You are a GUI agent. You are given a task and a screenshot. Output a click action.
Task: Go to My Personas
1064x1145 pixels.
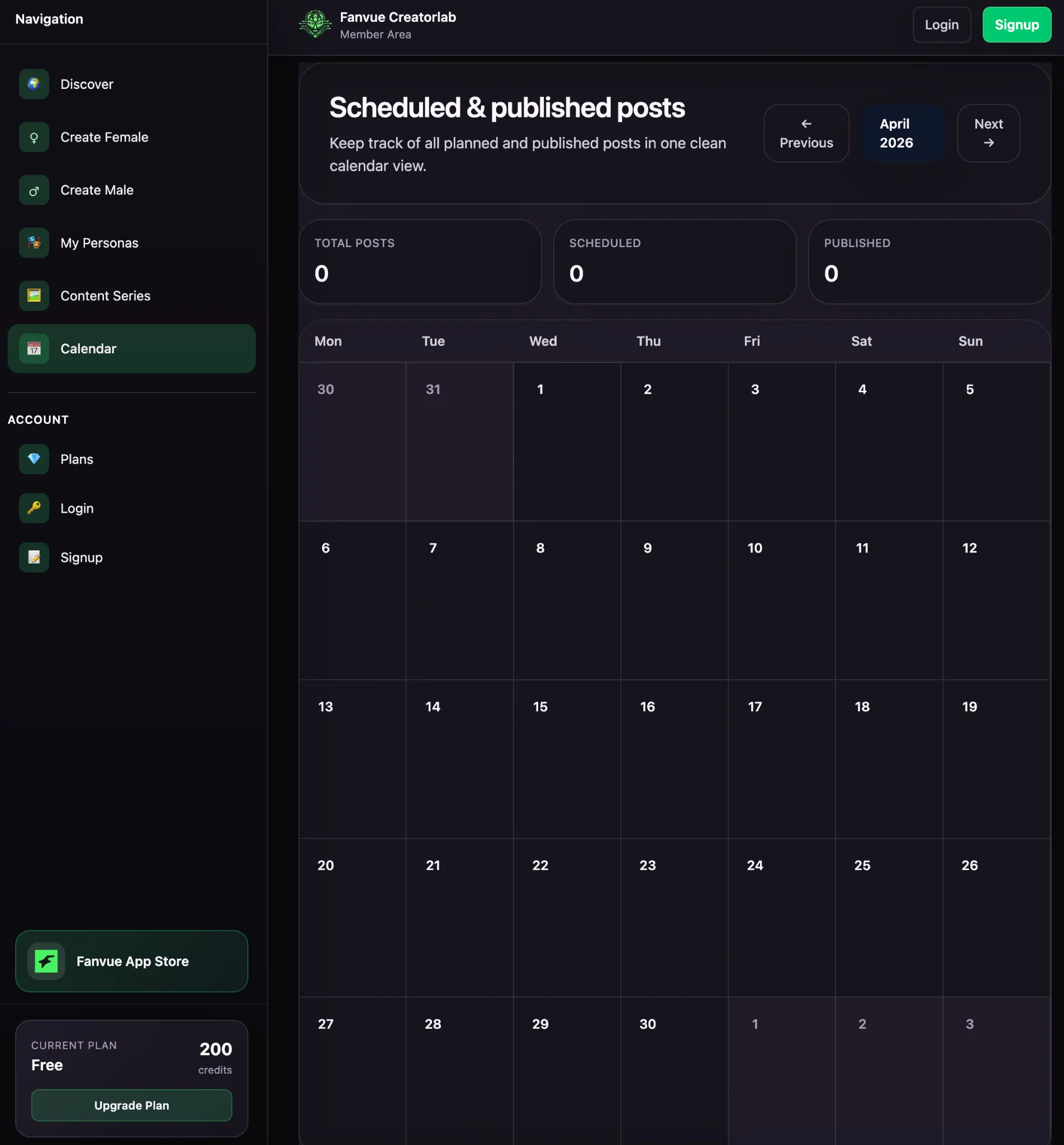tap(131, 243)
